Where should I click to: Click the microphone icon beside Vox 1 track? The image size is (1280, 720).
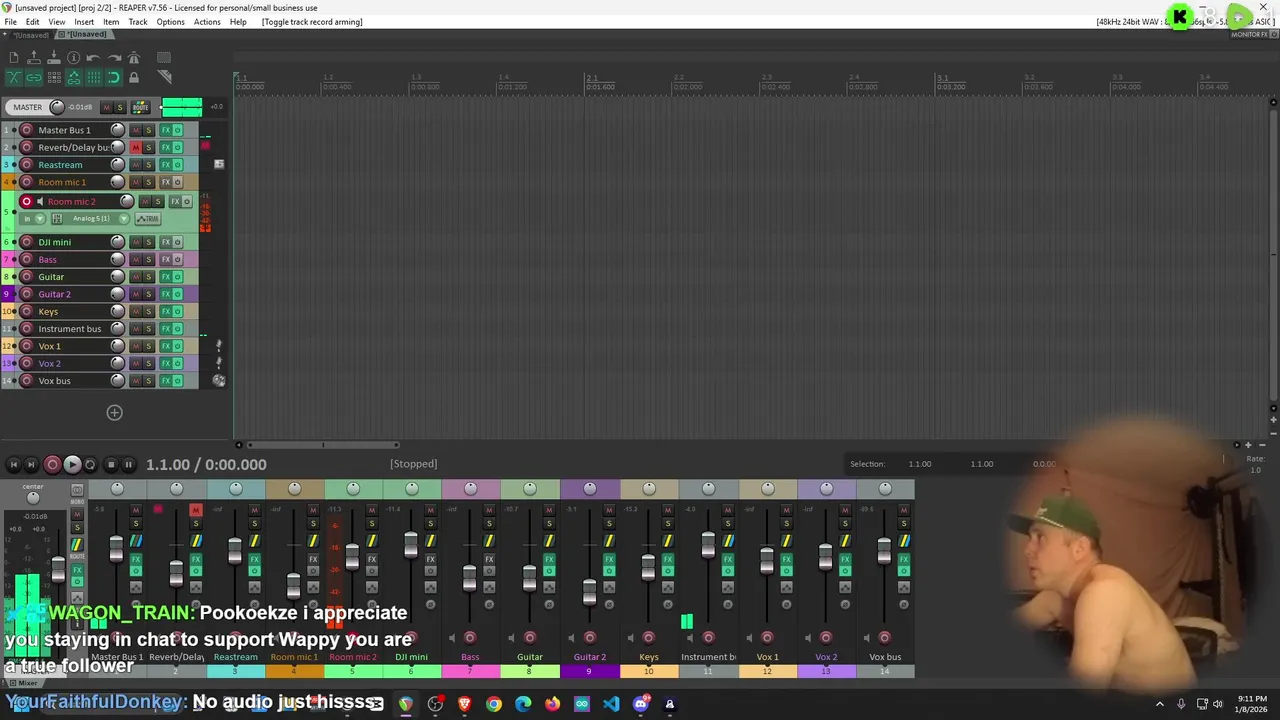tap(218, 346)
